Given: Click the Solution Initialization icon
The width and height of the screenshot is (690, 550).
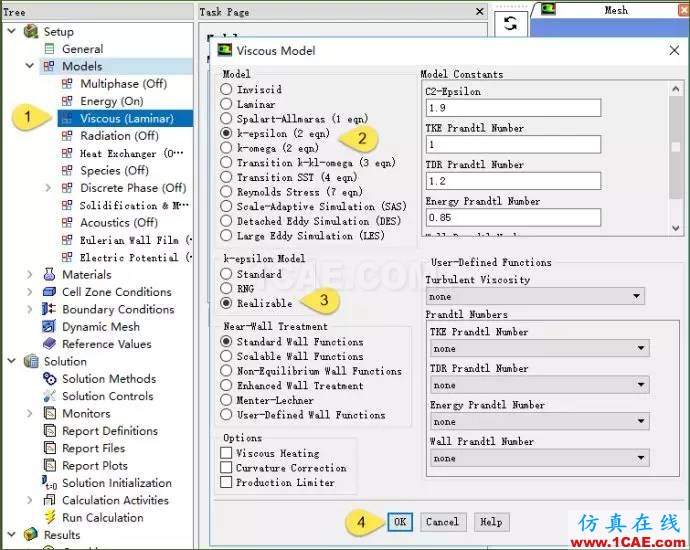Looking at the screenshot, I should [49, 483].
